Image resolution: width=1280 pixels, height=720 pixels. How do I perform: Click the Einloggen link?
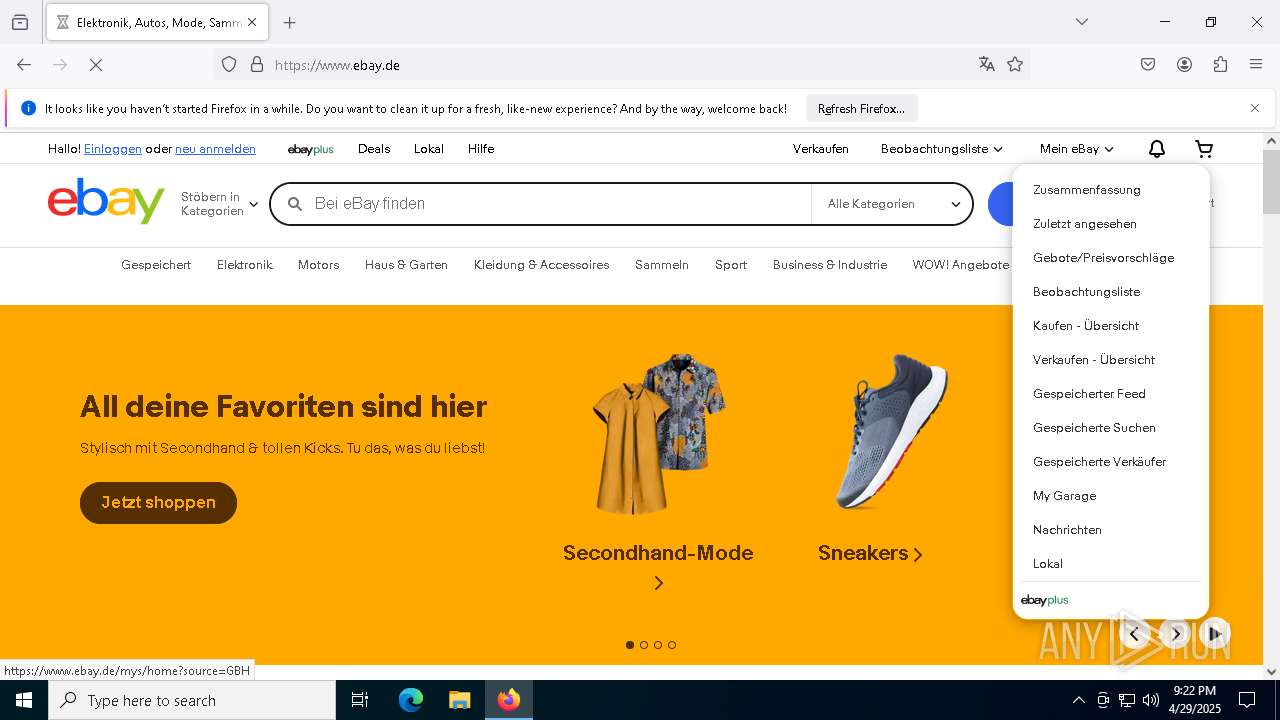pyautogui.click(x=113, y=149)
